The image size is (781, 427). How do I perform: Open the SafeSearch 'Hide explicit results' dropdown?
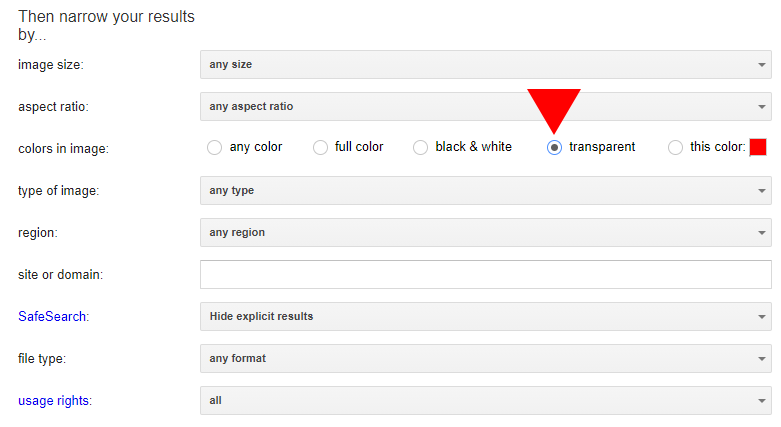click(x=486, y=316)
